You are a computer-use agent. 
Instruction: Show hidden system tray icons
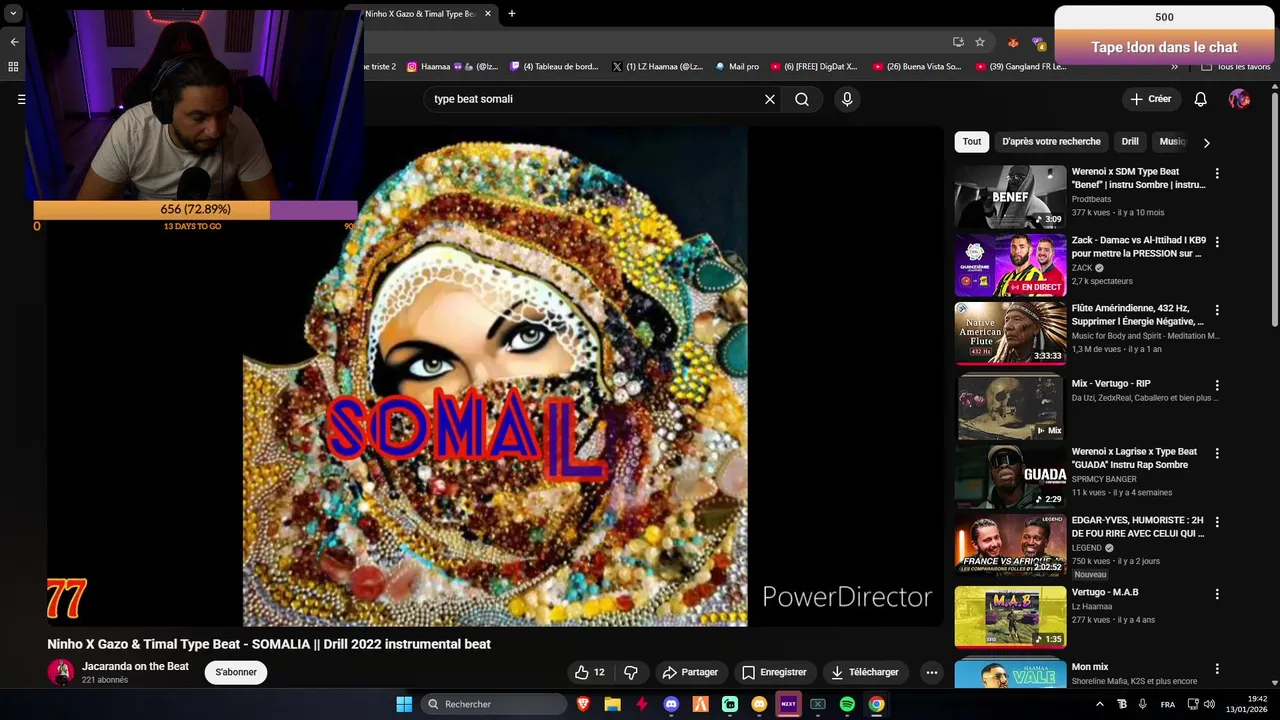(x=1100, y=704)
